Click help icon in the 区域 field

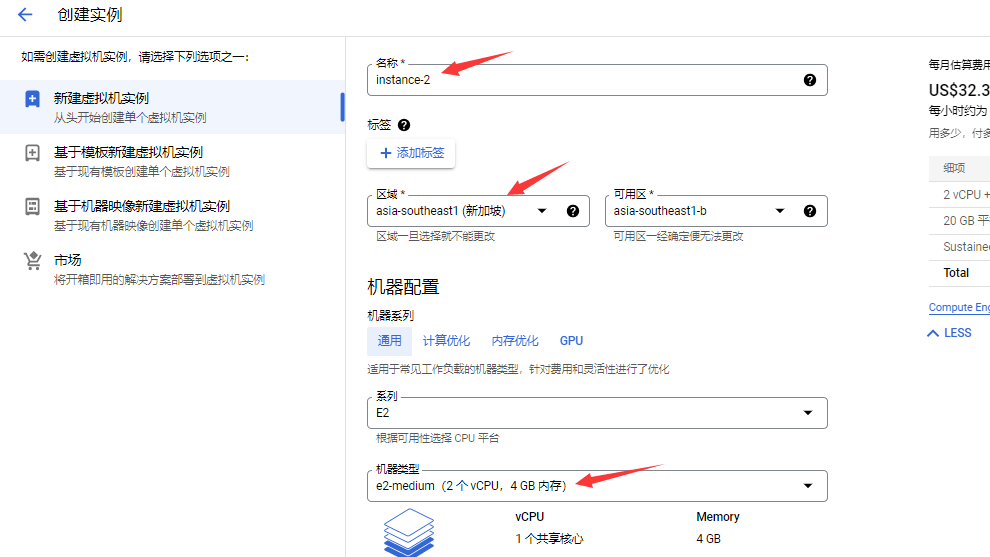pos(573,211)
